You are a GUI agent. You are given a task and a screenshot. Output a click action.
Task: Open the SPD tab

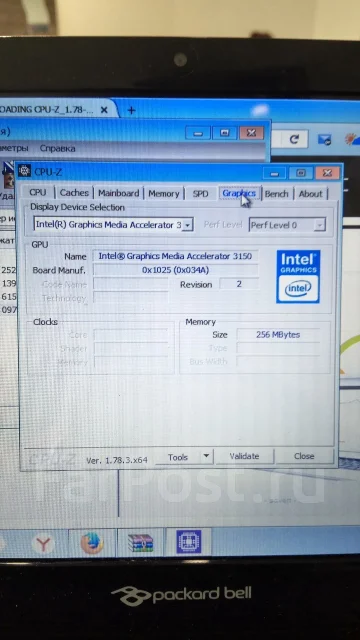click(x=200, y=194)
